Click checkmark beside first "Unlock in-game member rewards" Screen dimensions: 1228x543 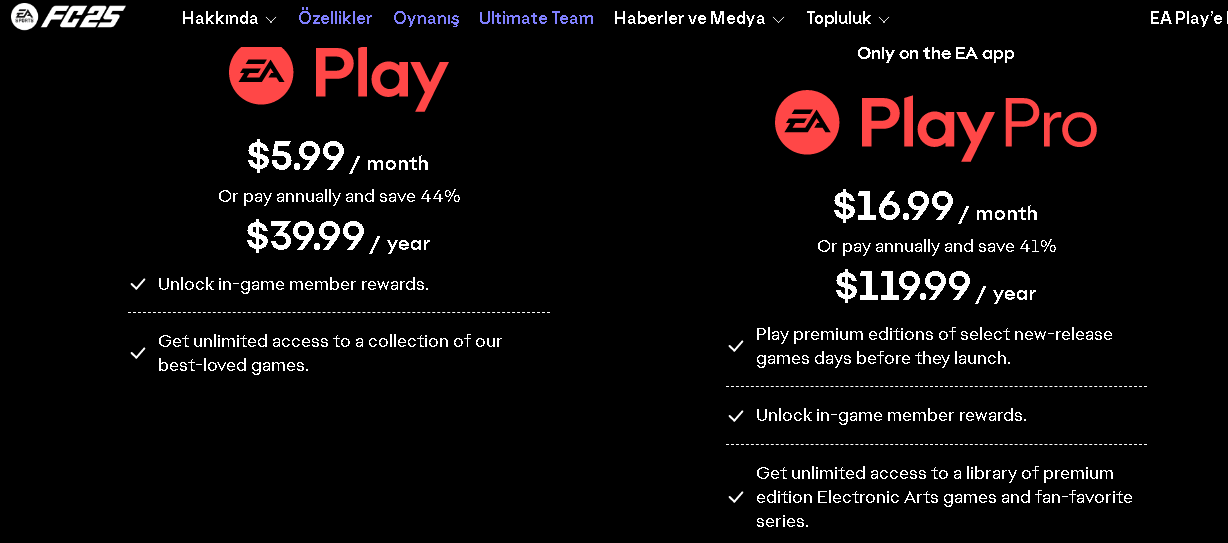(139, 285)
